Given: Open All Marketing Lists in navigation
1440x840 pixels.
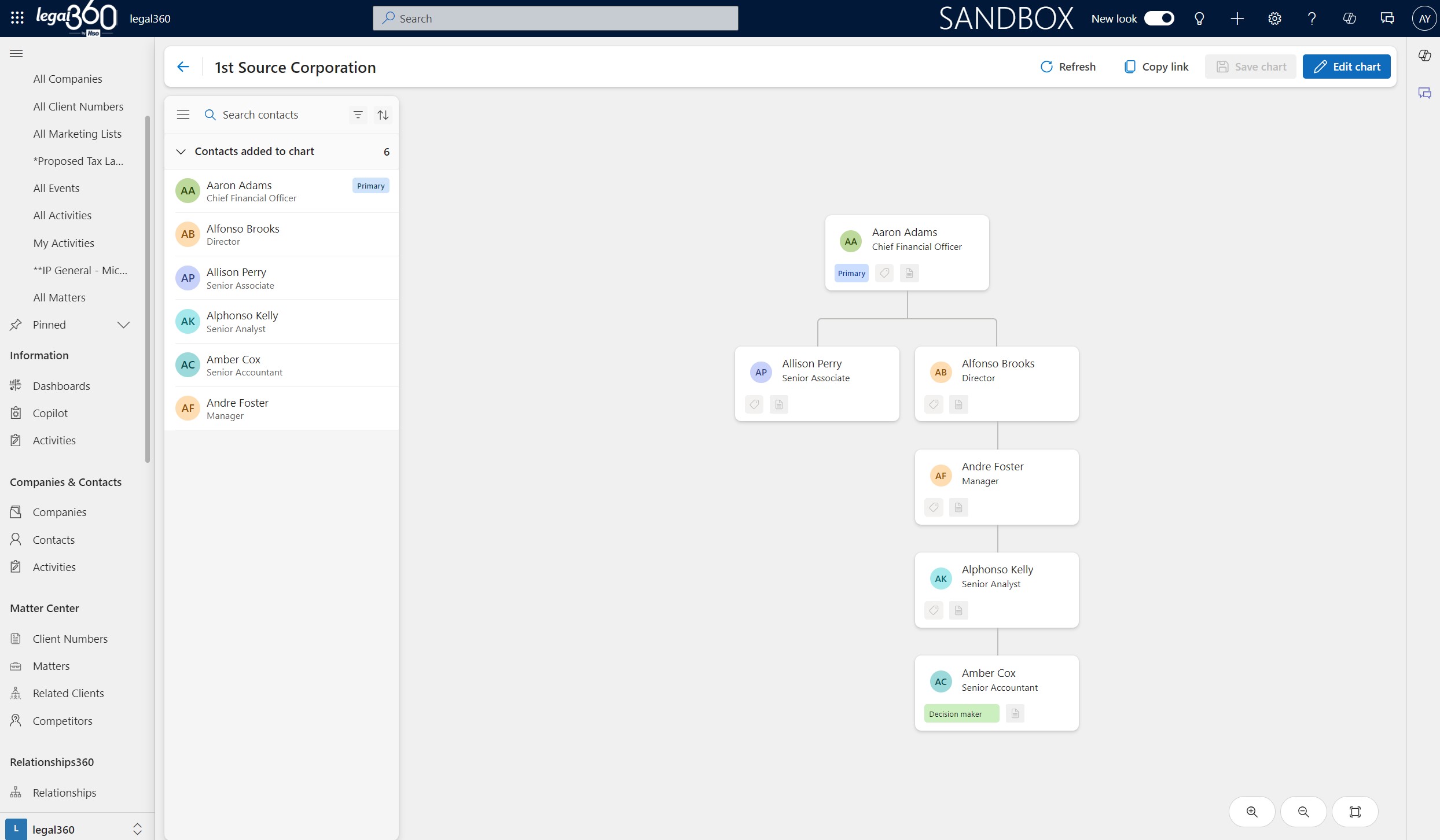Looking at the screenshot, I should tap(78, 134).
